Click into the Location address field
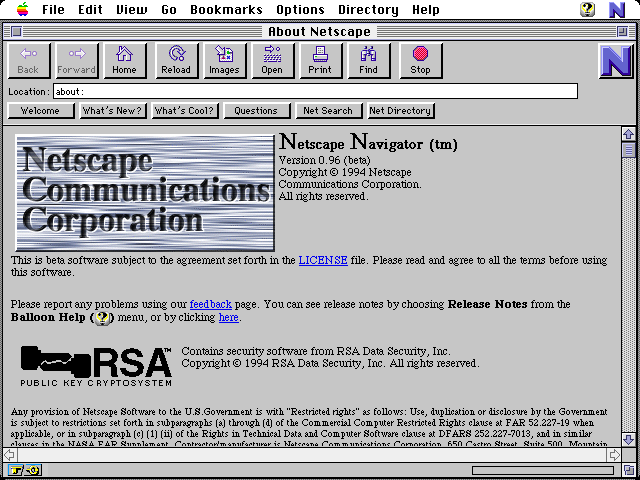The image size is (640, 480). tap(316, 91)
